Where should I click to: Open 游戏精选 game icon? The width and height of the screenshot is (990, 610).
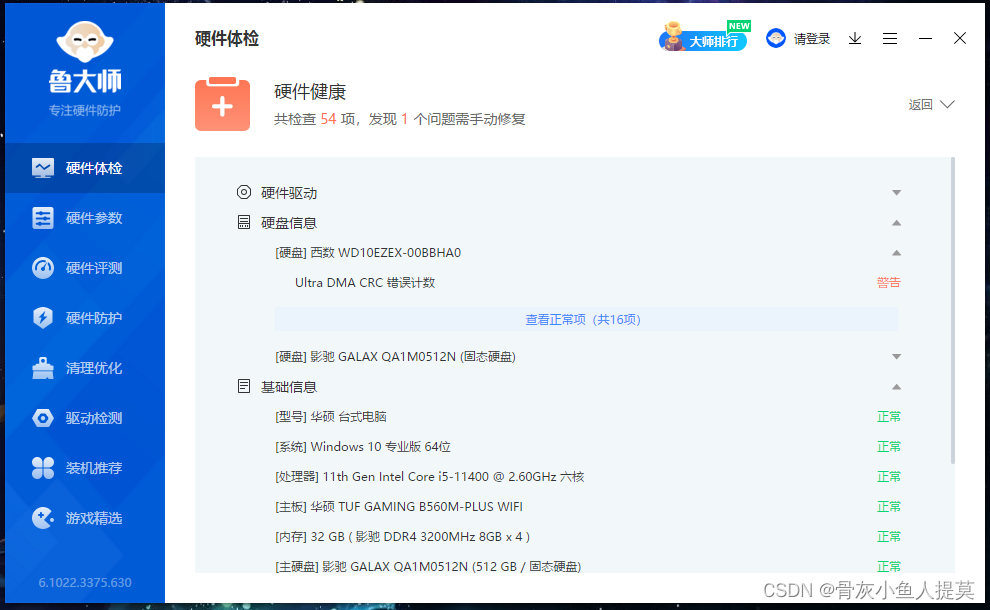point(43,518)
